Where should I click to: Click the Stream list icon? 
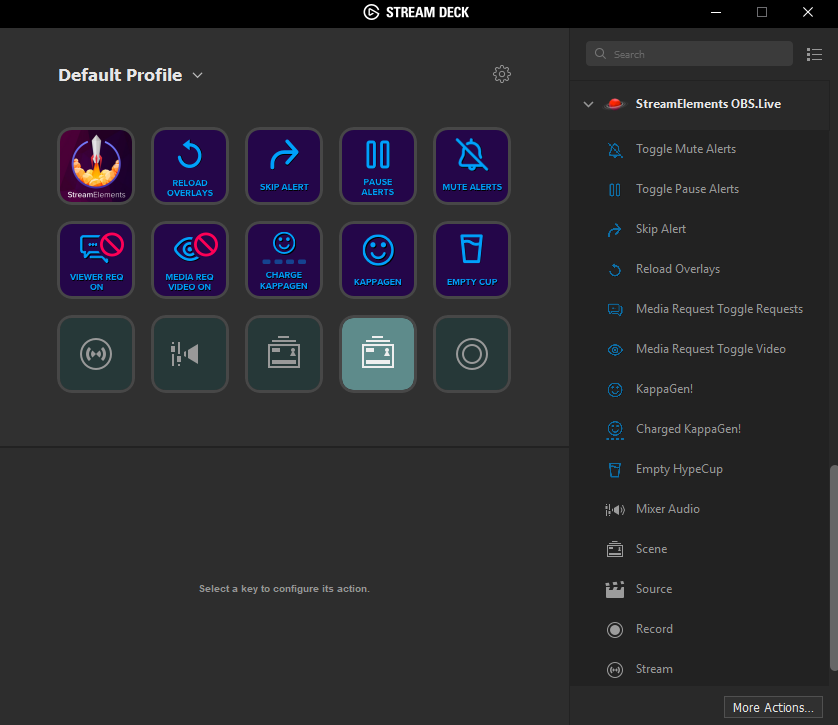pyautogui.click(x=615, y=669)
